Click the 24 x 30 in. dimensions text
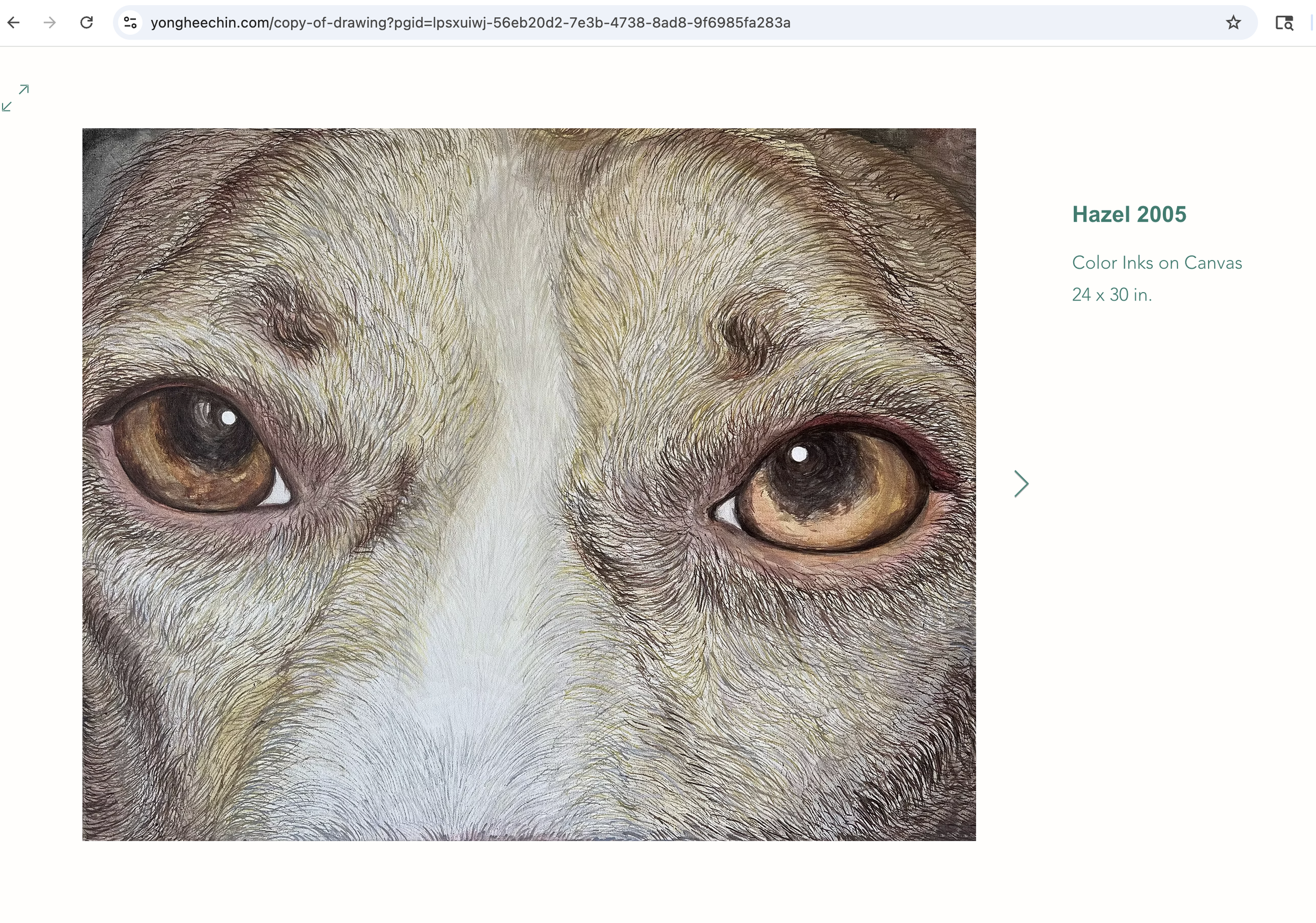The height and width of the screenshot is (923, 1316). (x=1111, y=295)
